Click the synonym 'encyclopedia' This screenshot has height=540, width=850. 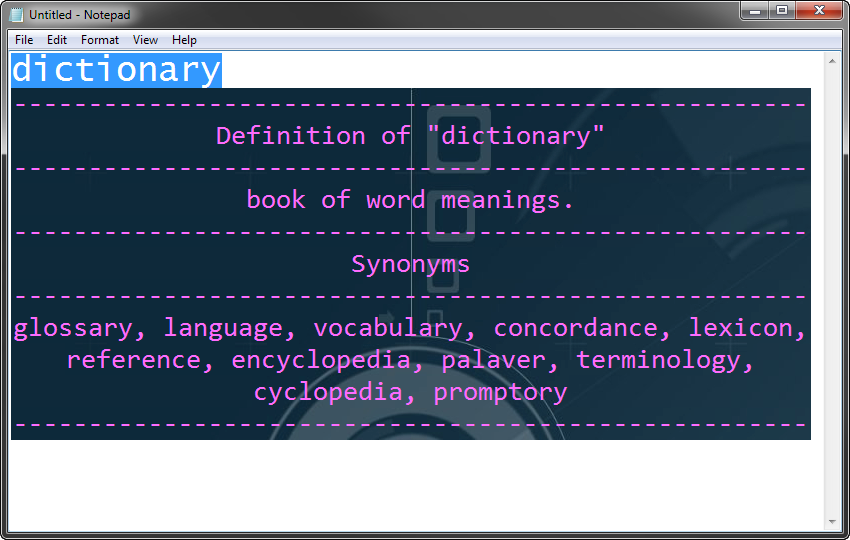pyautogui.click(x=321, y=361)
